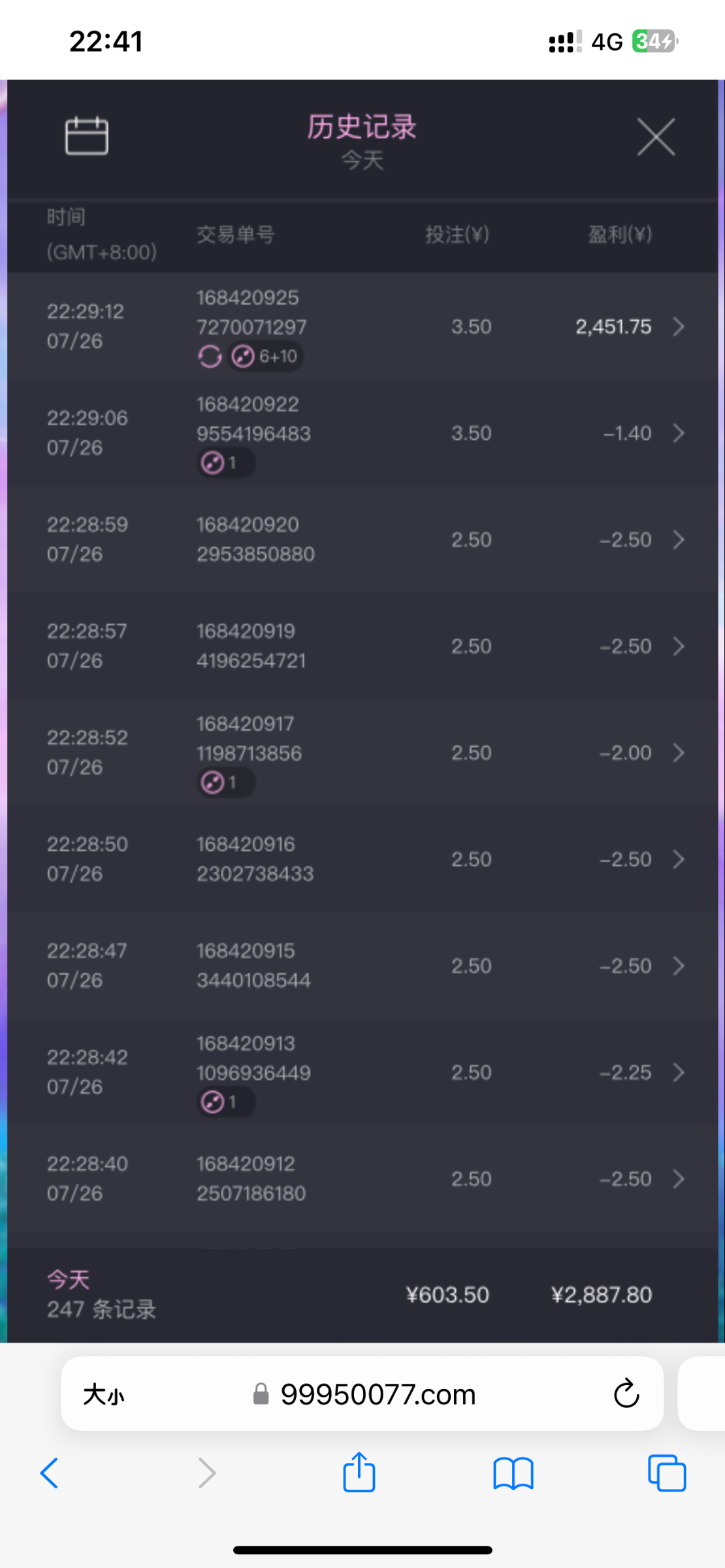
Task: Open transaction 168420919 4196254721
Action: [x=251, y=646]
